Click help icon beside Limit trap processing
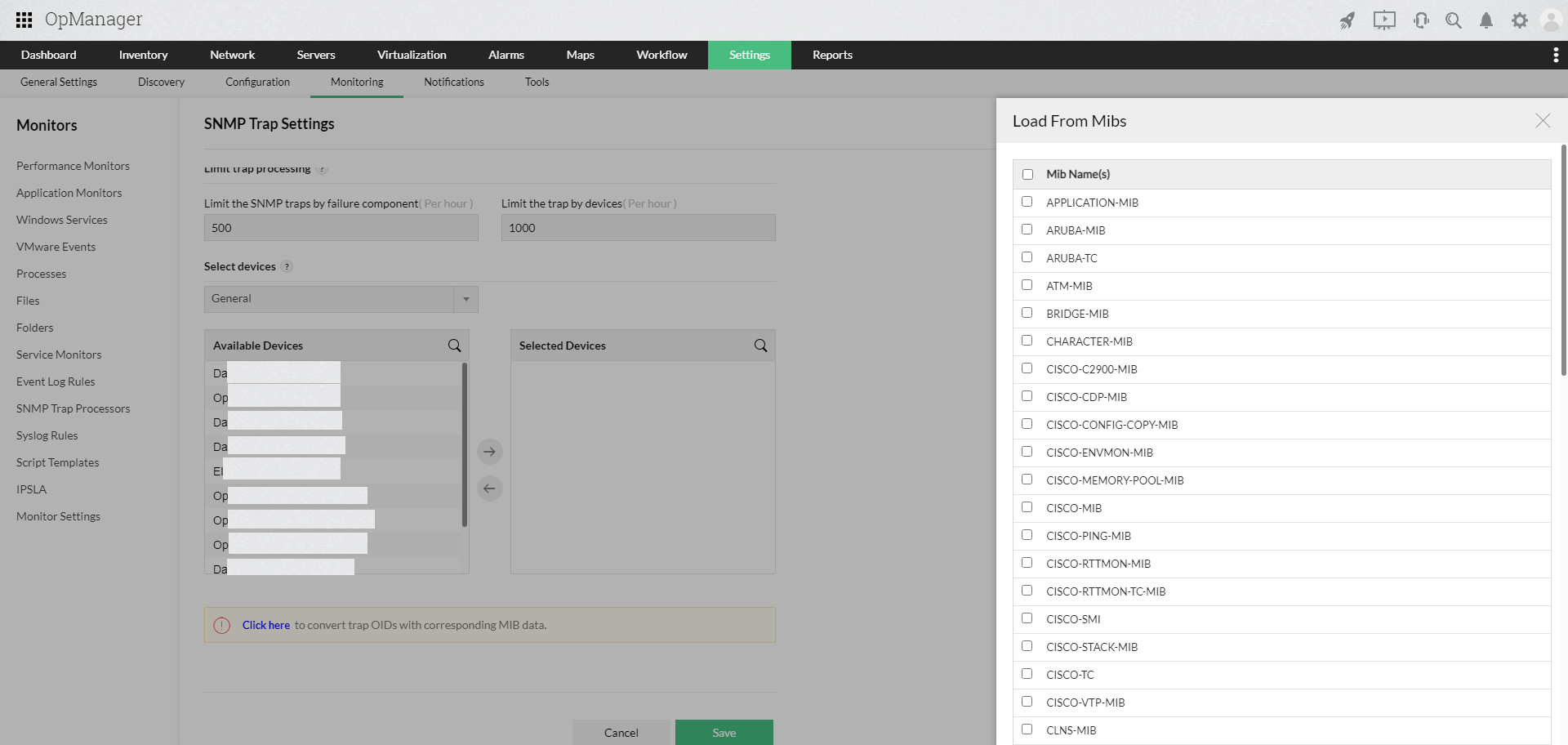The width and height of the screenshot is (1568, 745). pos(322,169)
